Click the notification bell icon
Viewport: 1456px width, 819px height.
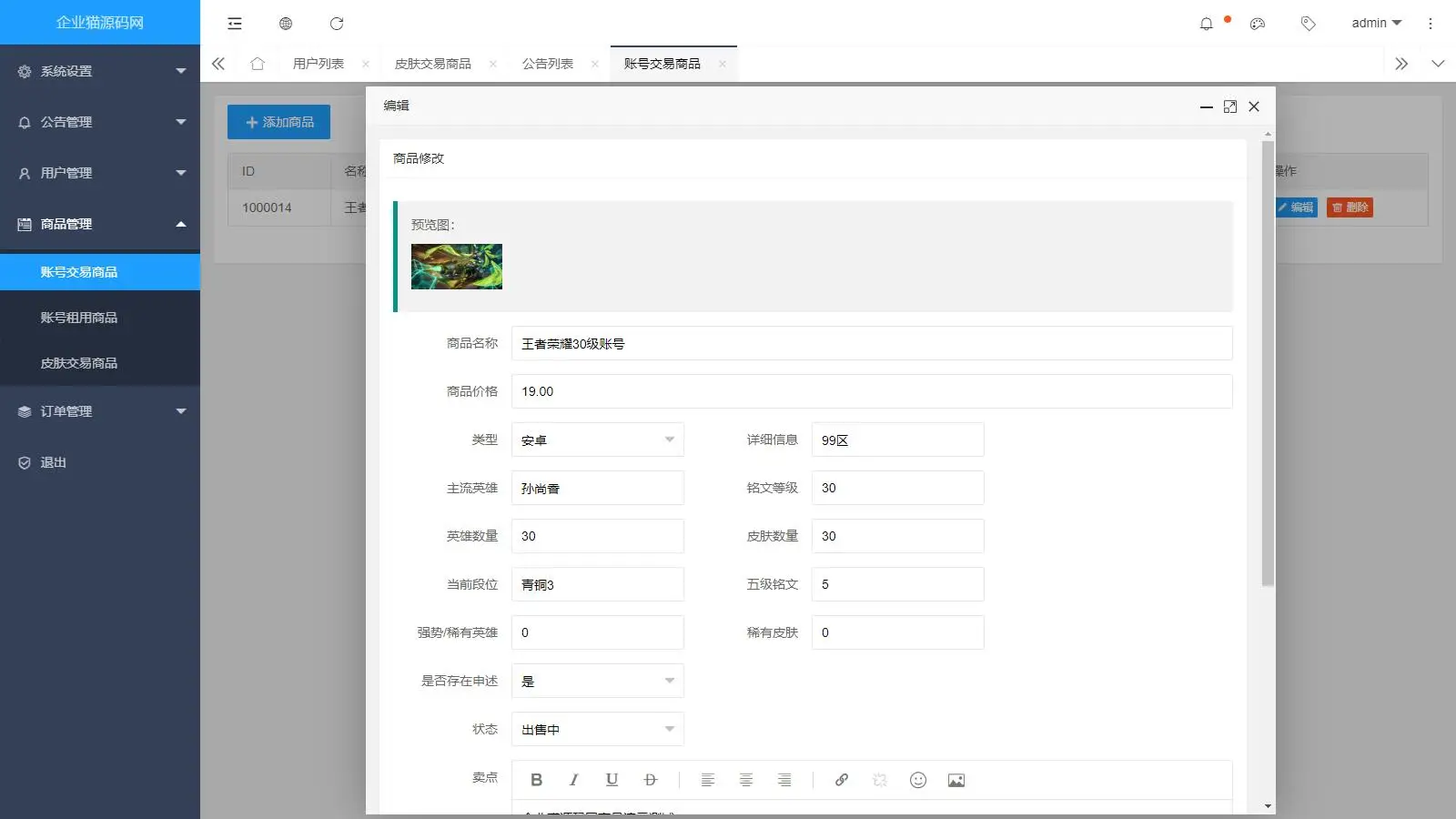point(1208,25)
